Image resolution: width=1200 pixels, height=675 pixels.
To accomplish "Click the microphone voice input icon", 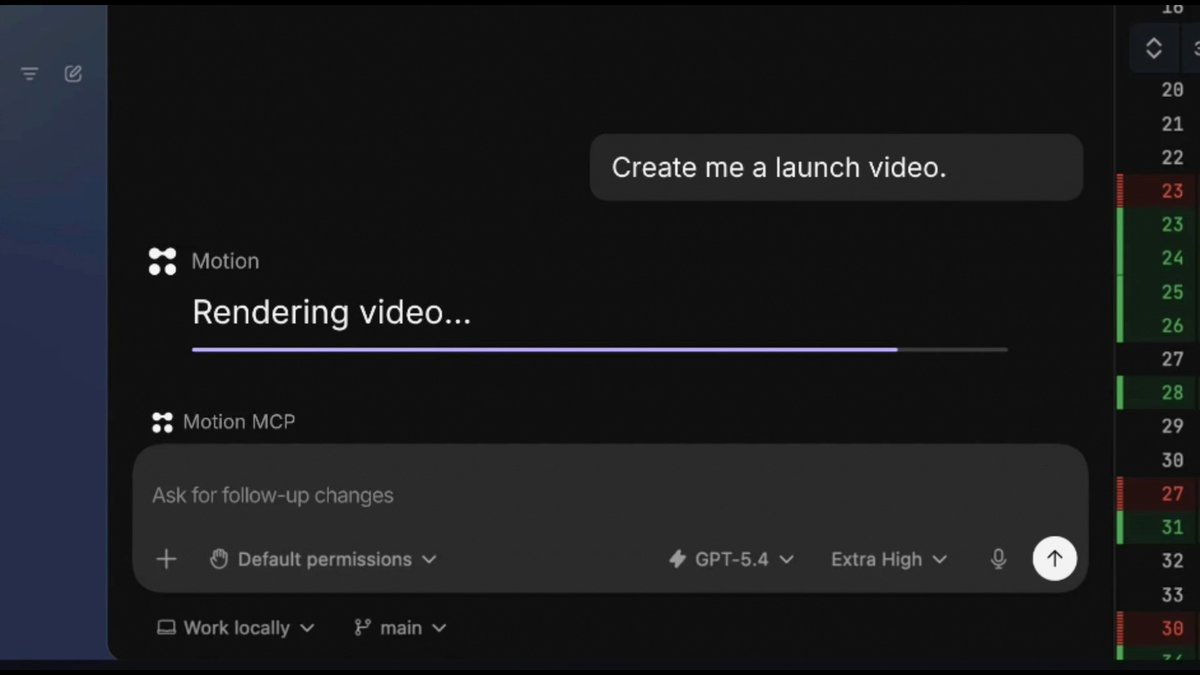I will point(998,559).
